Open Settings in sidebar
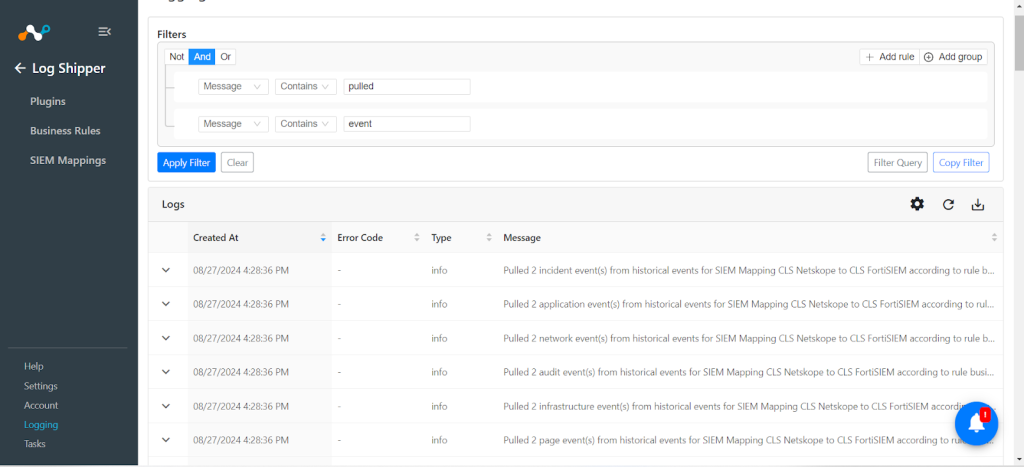Image resolution: width=1024 pixels, height=467 pixels. pyautogui.click(x=40, y=386)
